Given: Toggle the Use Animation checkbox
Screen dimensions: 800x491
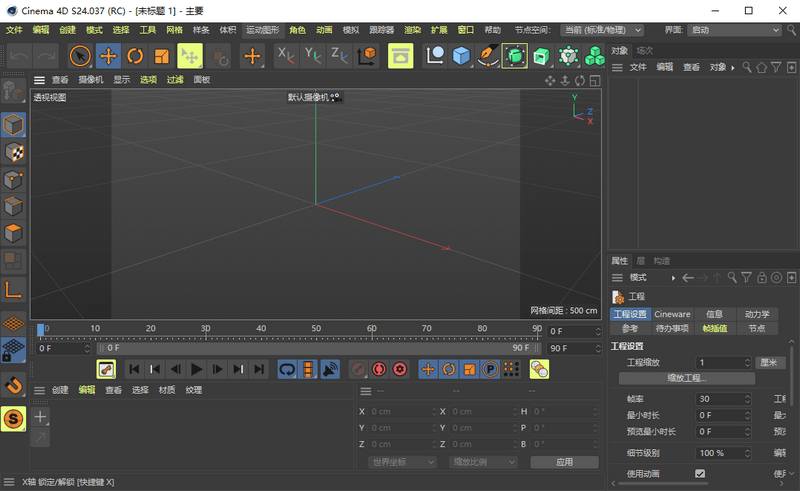Looking at the screenshot, I should point(700,474).
